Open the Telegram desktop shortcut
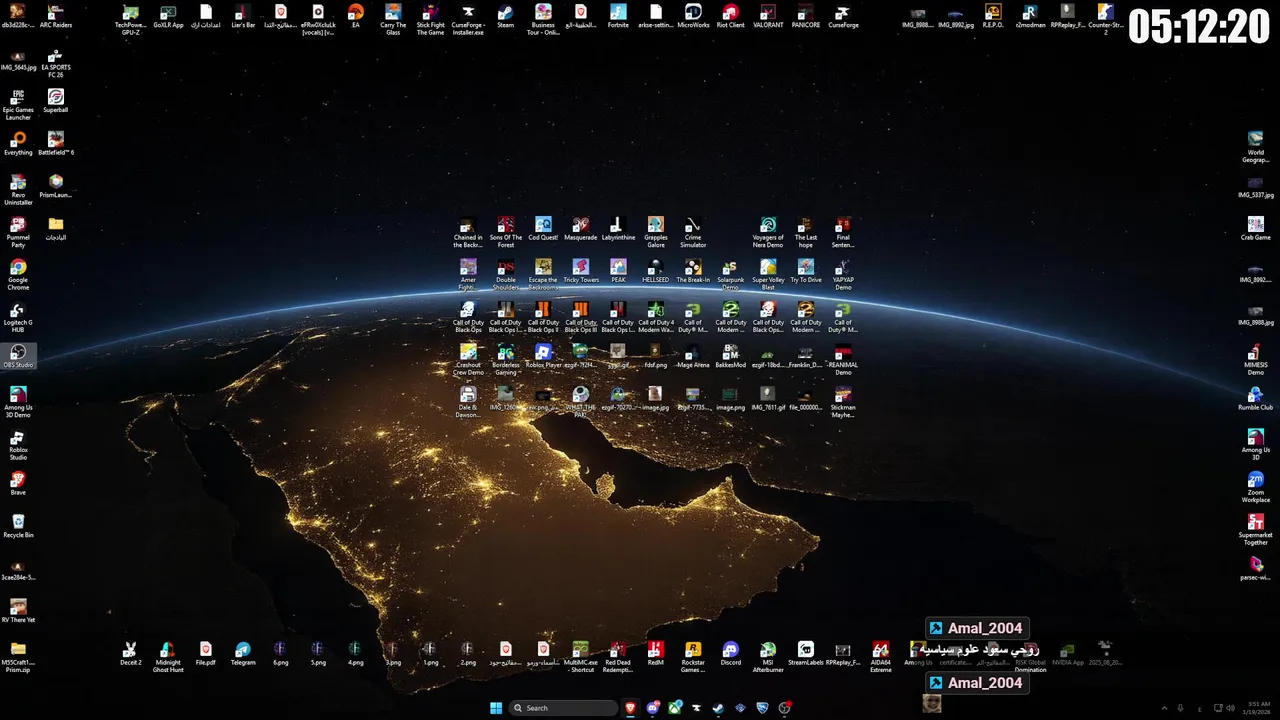Viewport: 1280px width, 720px height. click(x=243, y=654)
